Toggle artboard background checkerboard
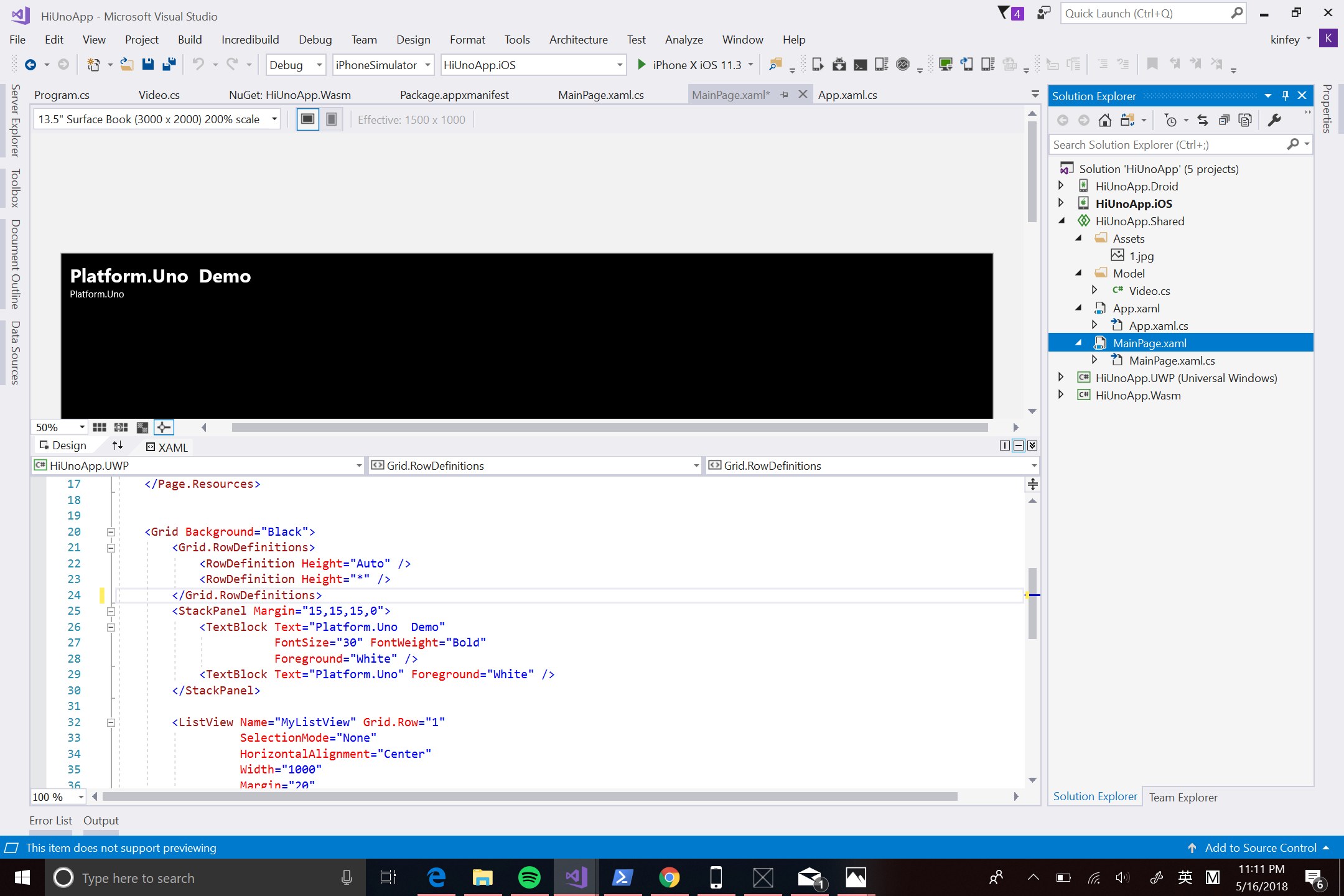 pos(142,427)
